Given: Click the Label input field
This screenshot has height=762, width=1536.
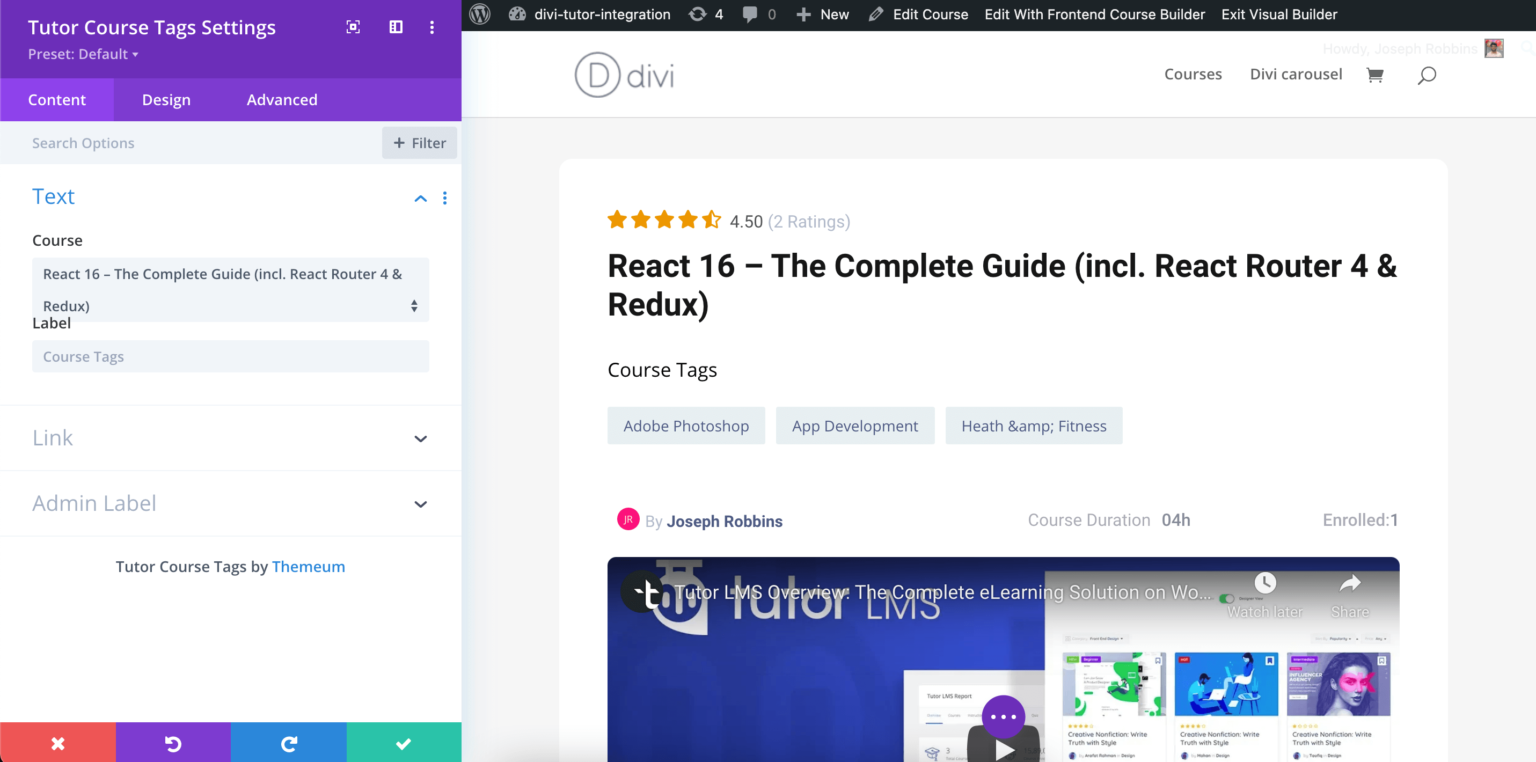Looking at the screenshot, I should [230, 357].
